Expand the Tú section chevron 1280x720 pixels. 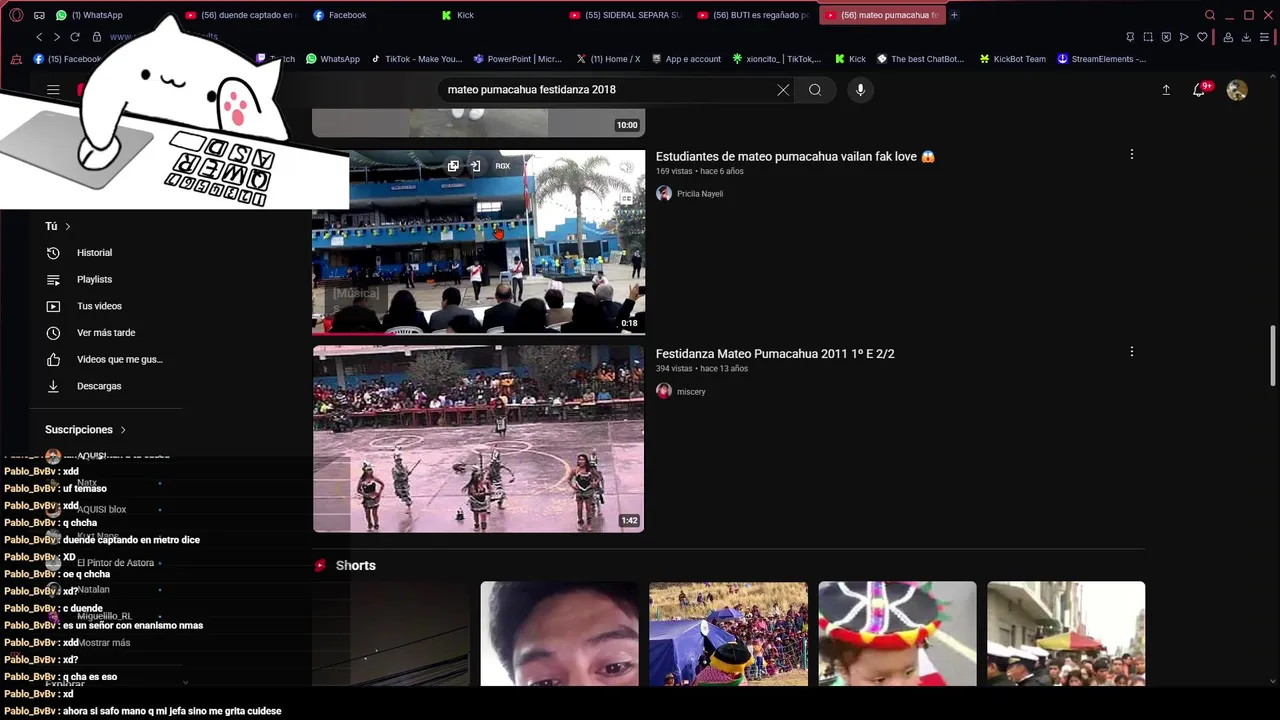[x=67, y=227]
